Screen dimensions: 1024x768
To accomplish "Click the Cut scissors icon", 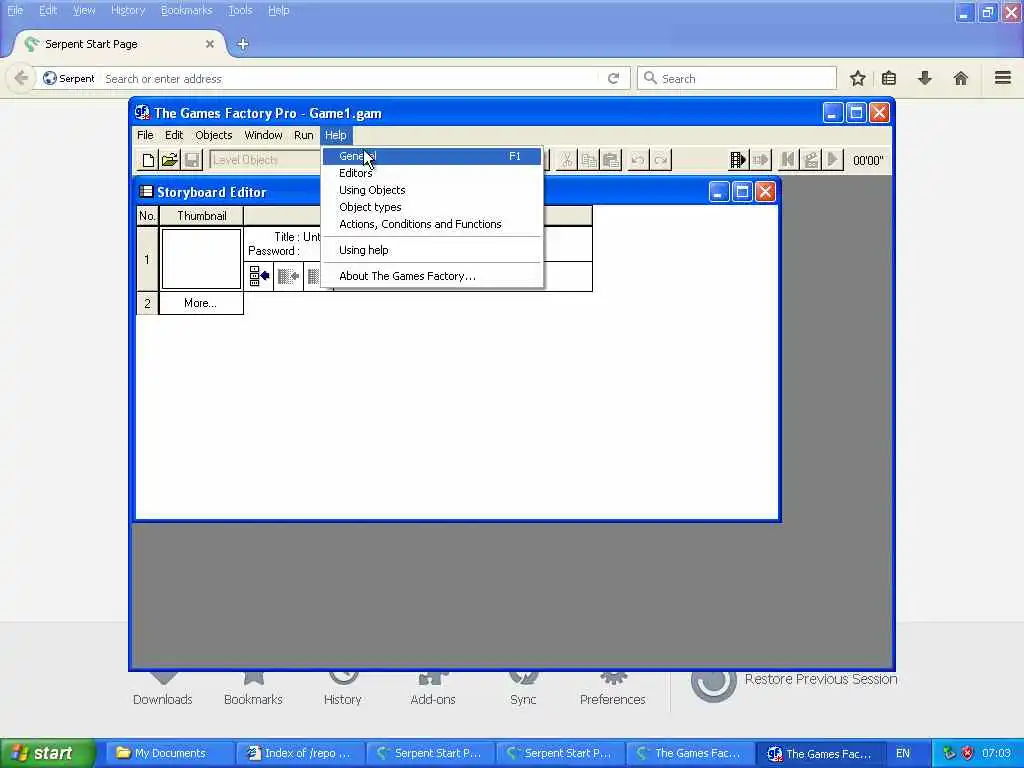I will (x=567, y=160).
